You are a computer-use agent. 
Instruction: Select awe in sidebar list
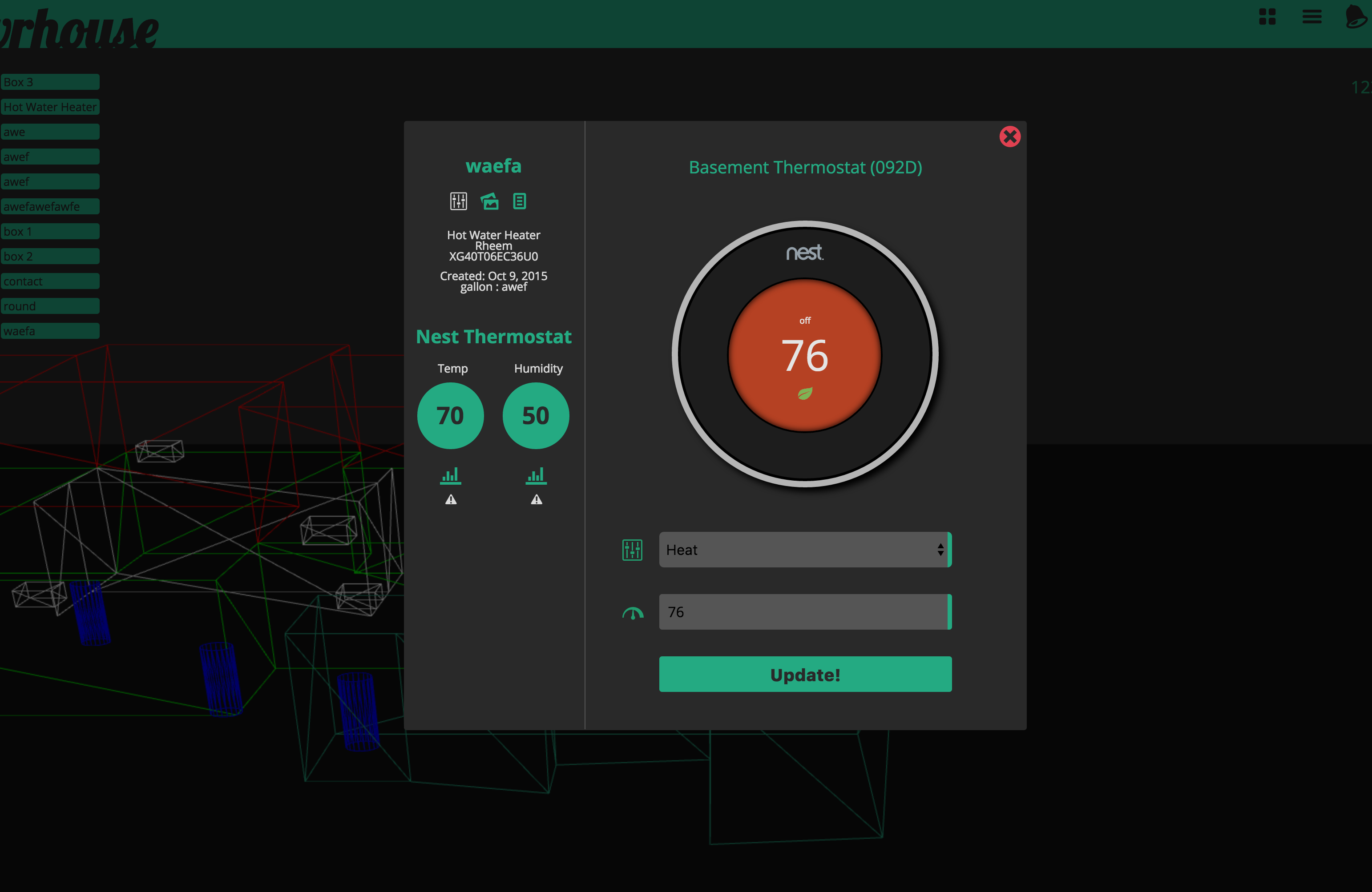tap(49, 131)
